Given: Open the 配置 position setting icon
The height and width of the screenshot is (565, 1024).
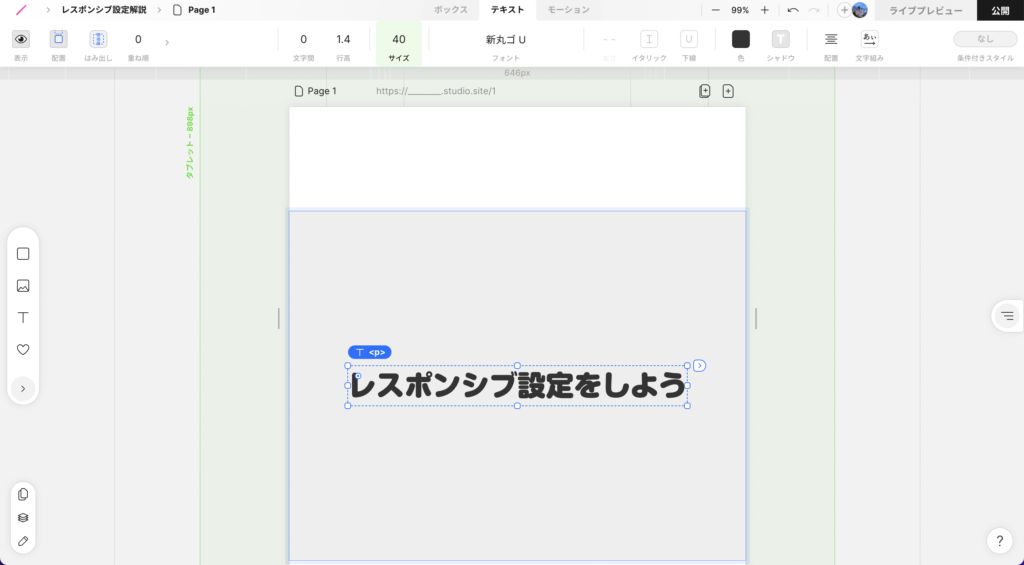Looking at the screenshot, I should tap(59, 39).
